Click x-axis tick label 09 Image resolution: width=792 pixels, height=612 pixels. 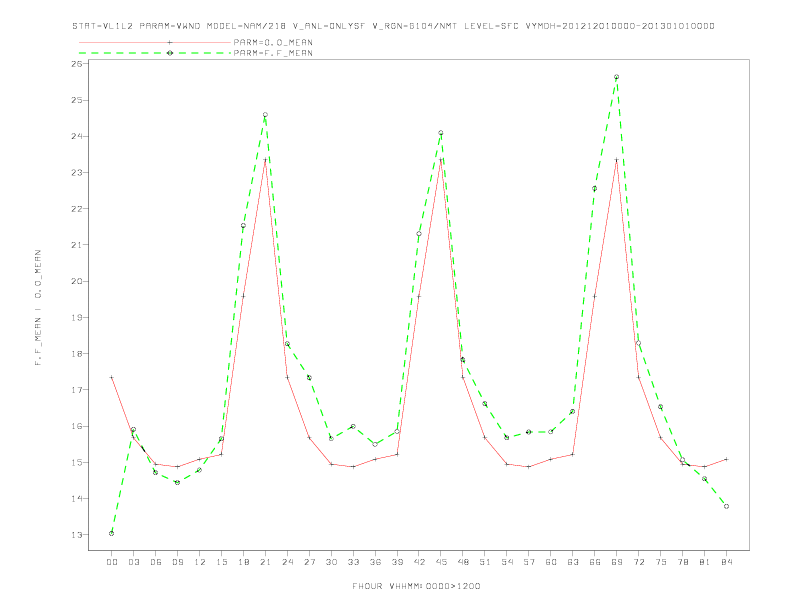point(177,562)
